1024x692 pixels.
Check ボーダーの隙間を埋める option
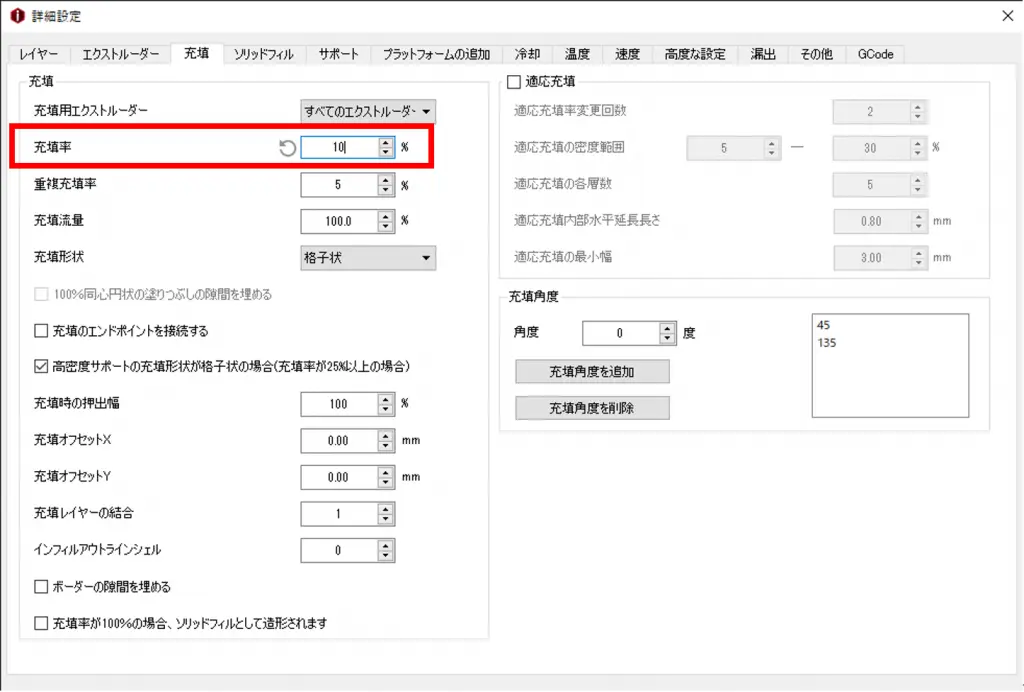41,587
